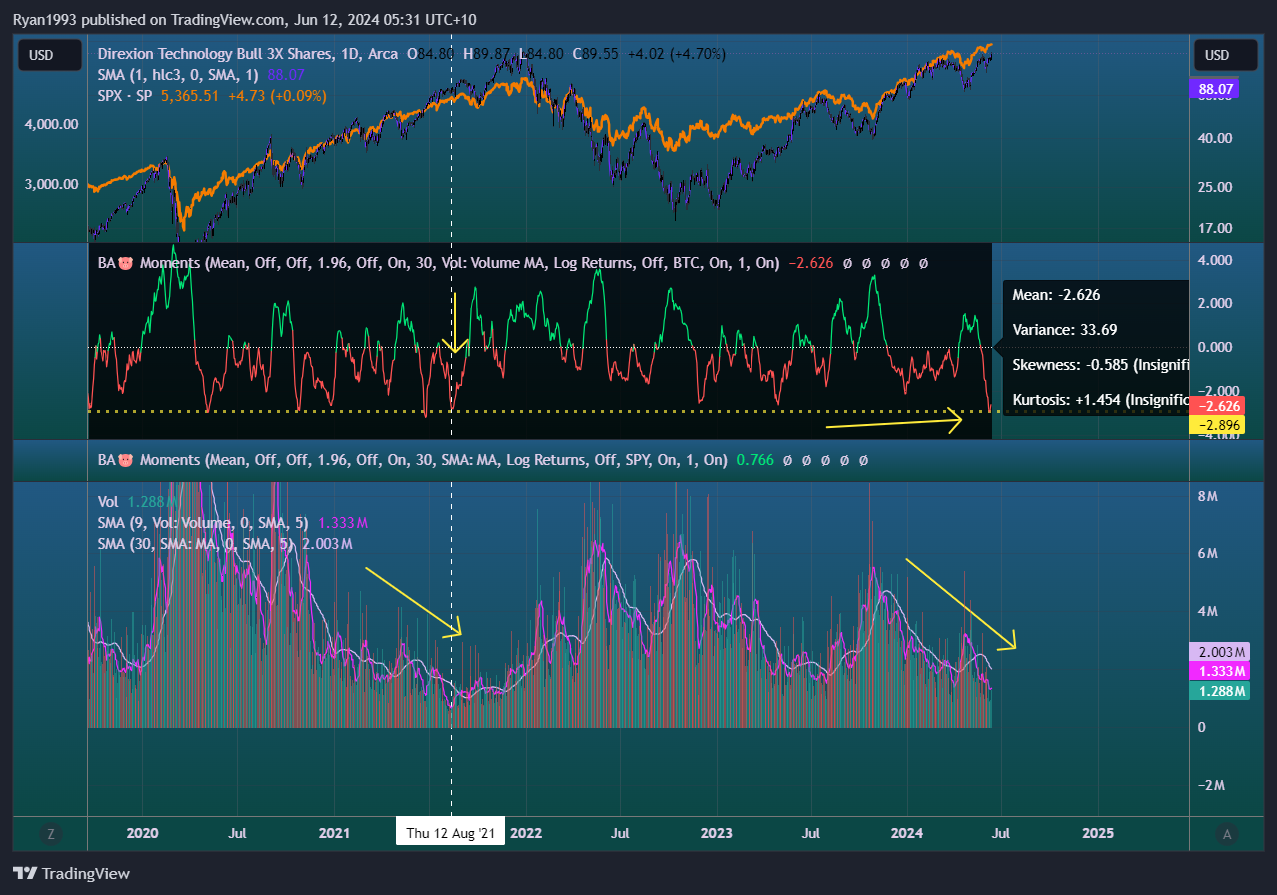Click the Skewness: -0.585 tooltip row
Viewport: 1277px width, 895px height.
(x=1100, y=365)
